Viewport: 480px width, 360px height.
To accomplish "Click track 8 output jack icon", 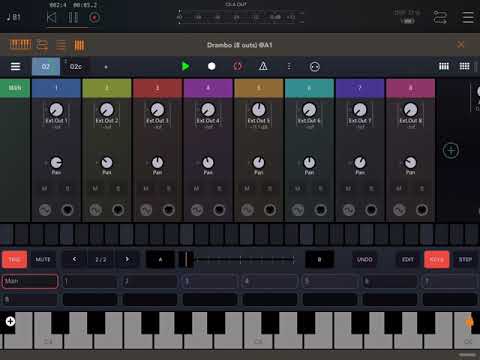I will point(422,210).
